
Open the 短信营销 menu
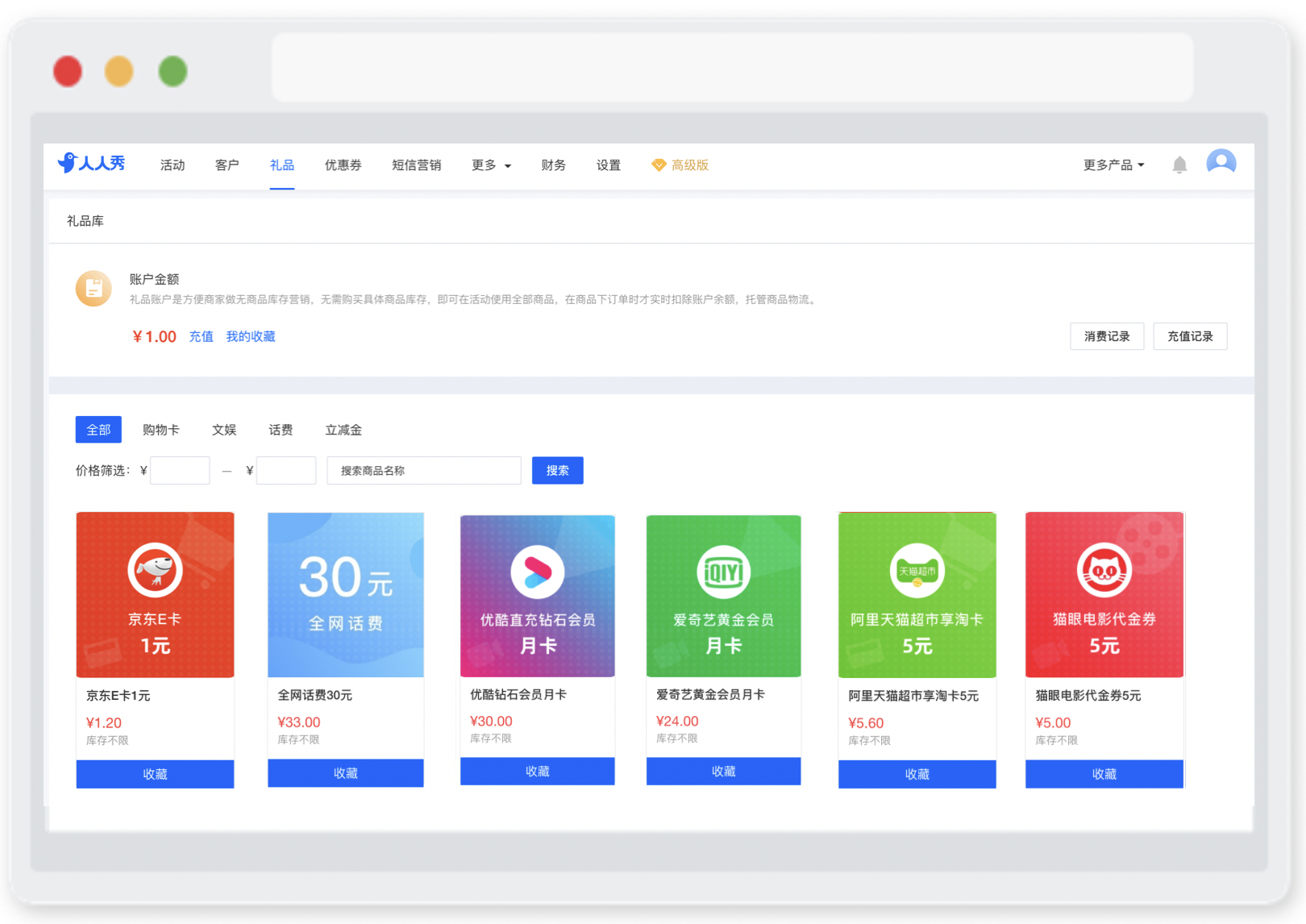(x=417, y=165)
